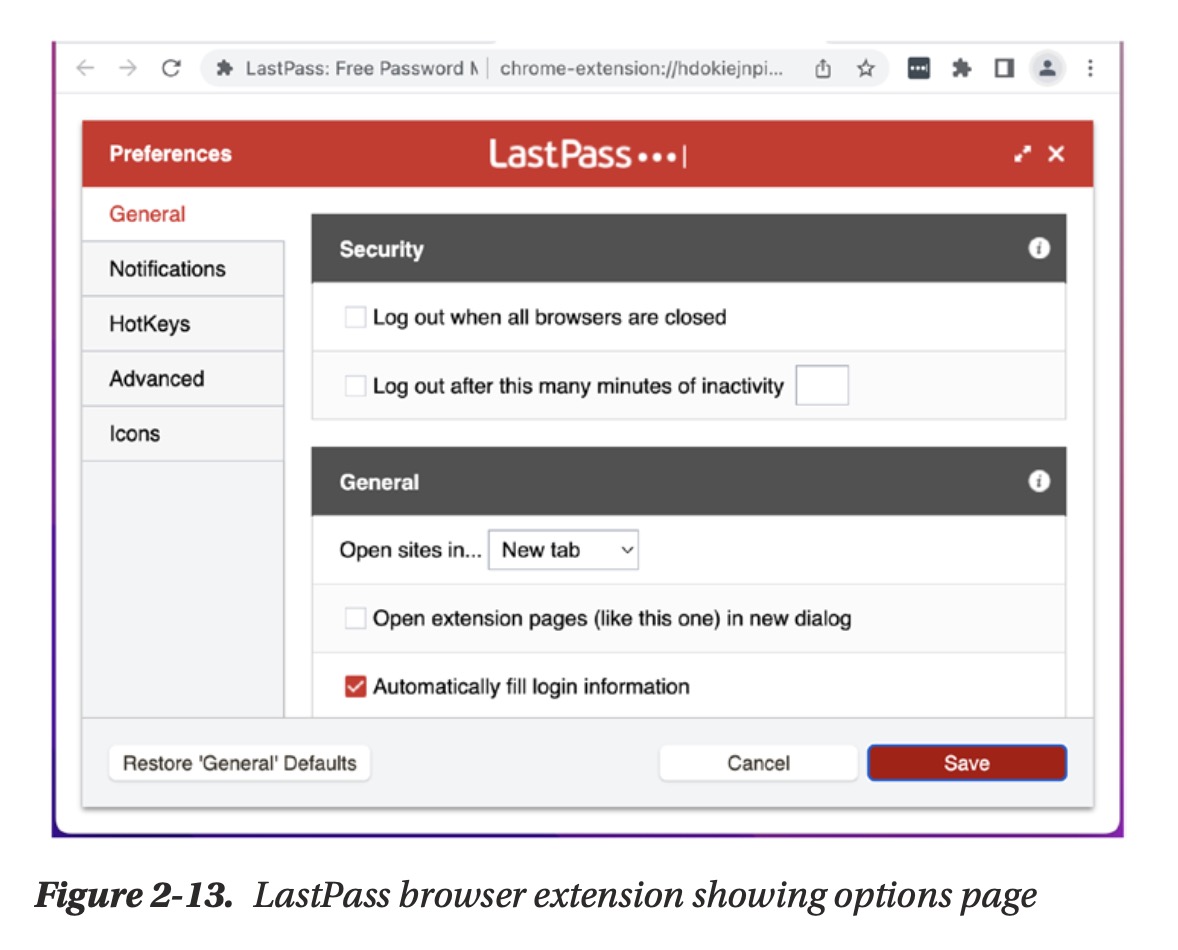Switch to the Notifications tab
The image size is (1178, 950).
point(168,269)
